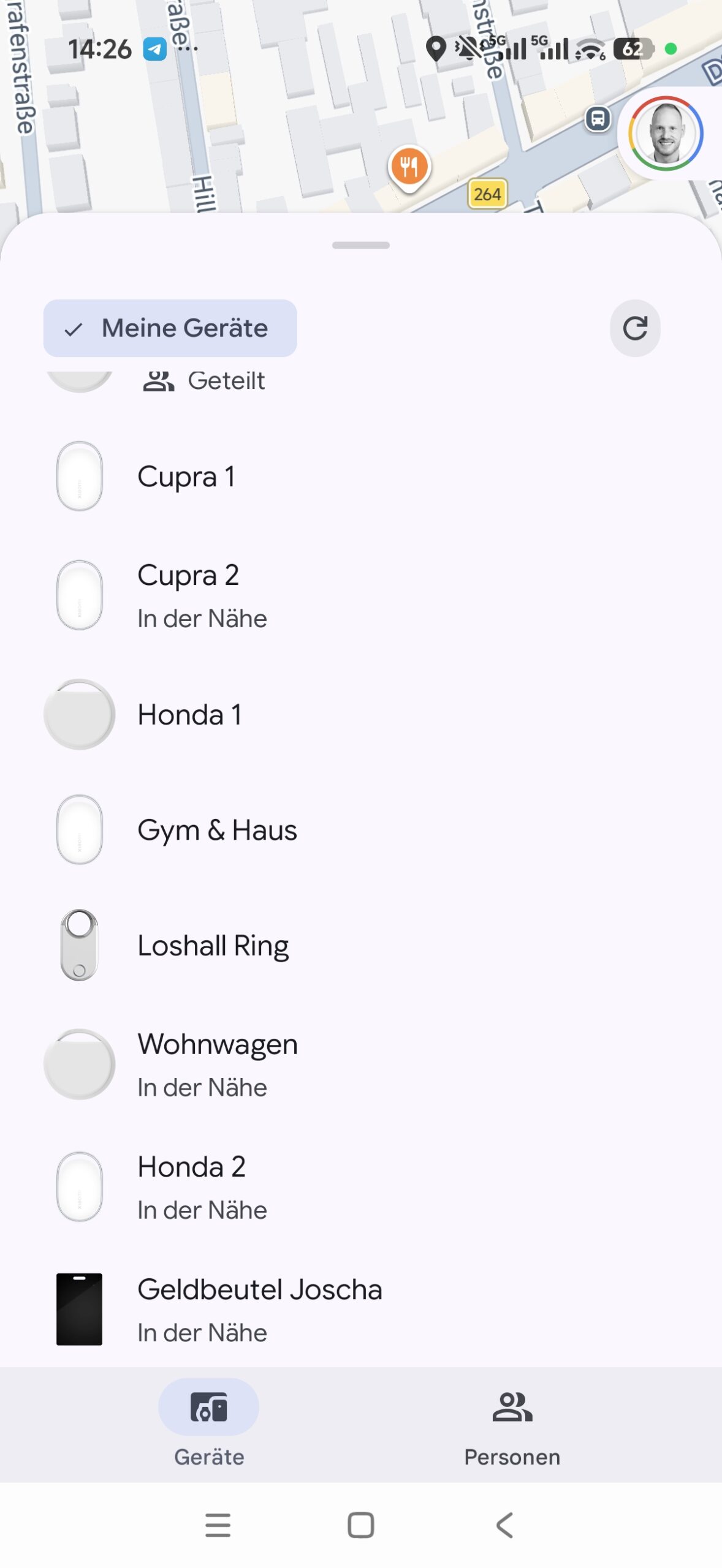Open the Cupra 2 device entry

[361, 595]
